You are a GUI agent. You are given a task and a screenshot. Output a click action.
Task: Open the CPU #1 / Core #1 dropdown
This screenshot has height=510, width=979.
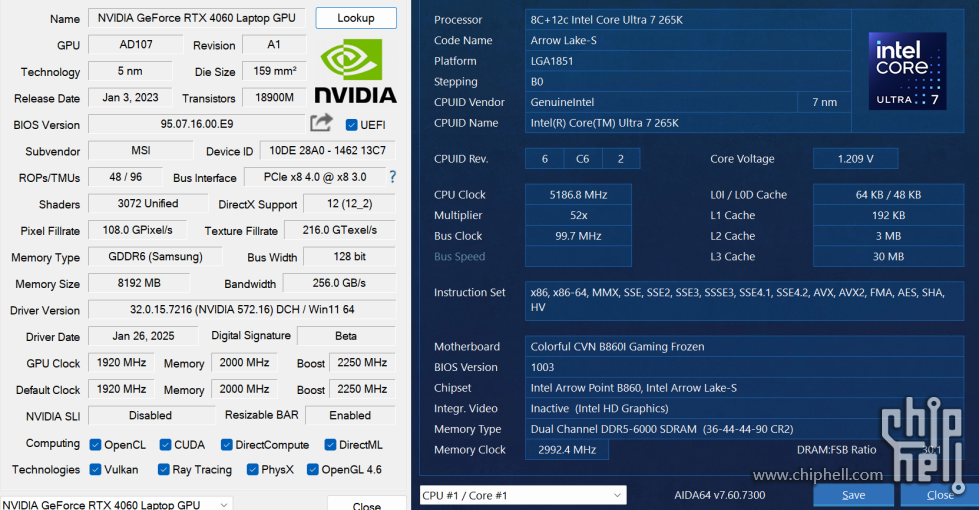(x=523, y=495)
